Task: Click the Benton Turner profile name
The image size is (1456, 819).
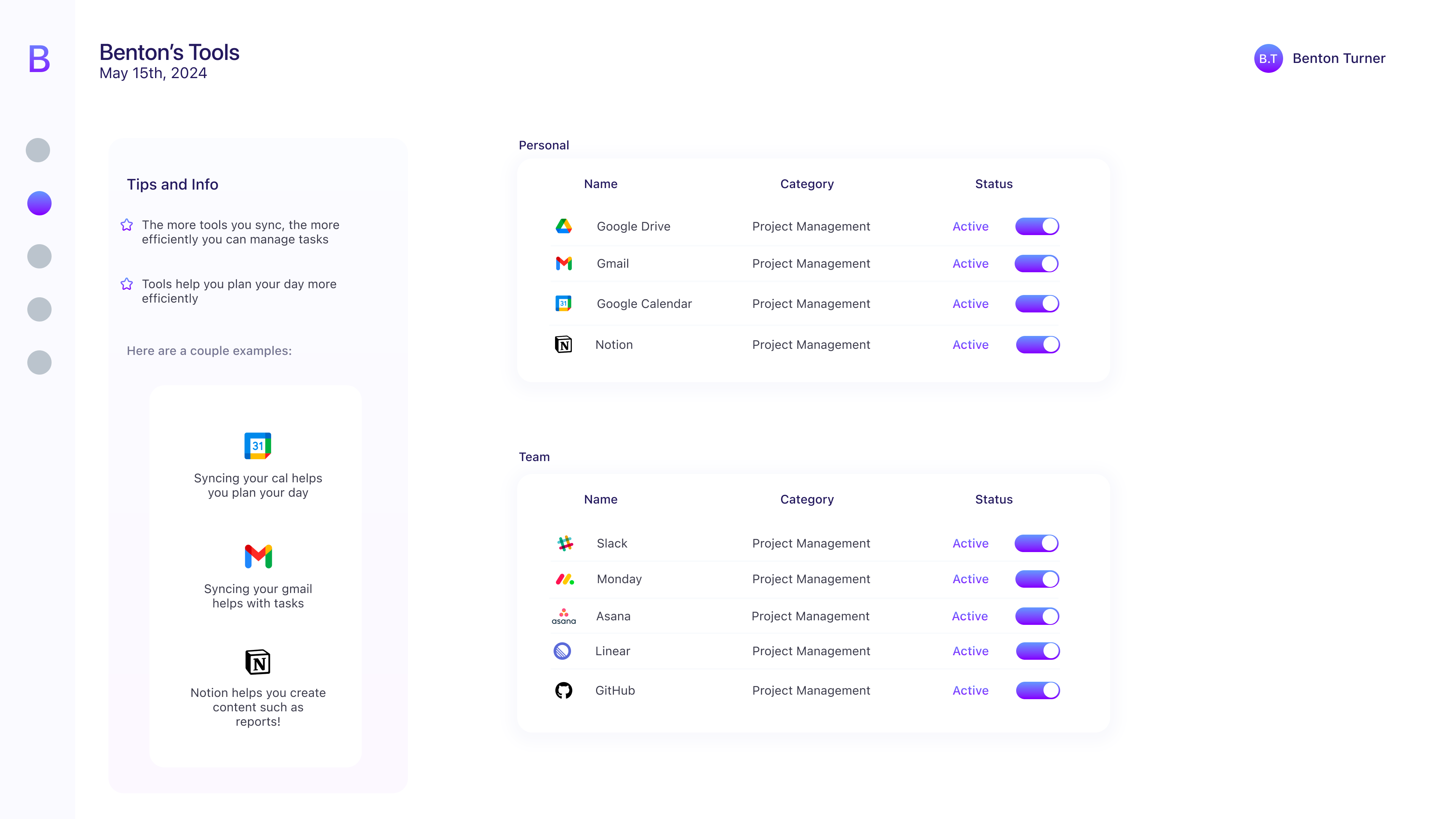Action: [1338, 58]
